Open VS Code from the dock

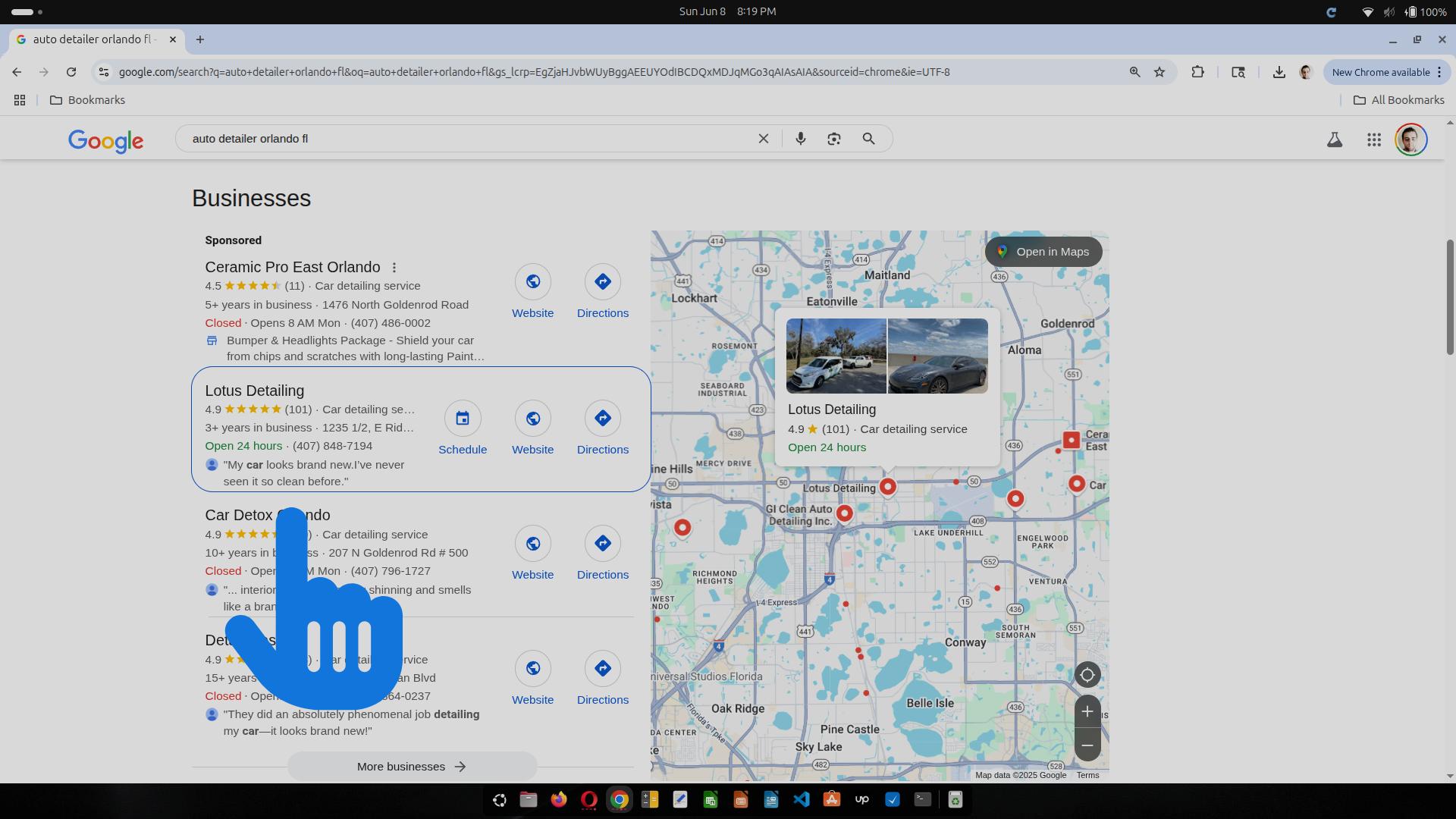tap(801, 799)
